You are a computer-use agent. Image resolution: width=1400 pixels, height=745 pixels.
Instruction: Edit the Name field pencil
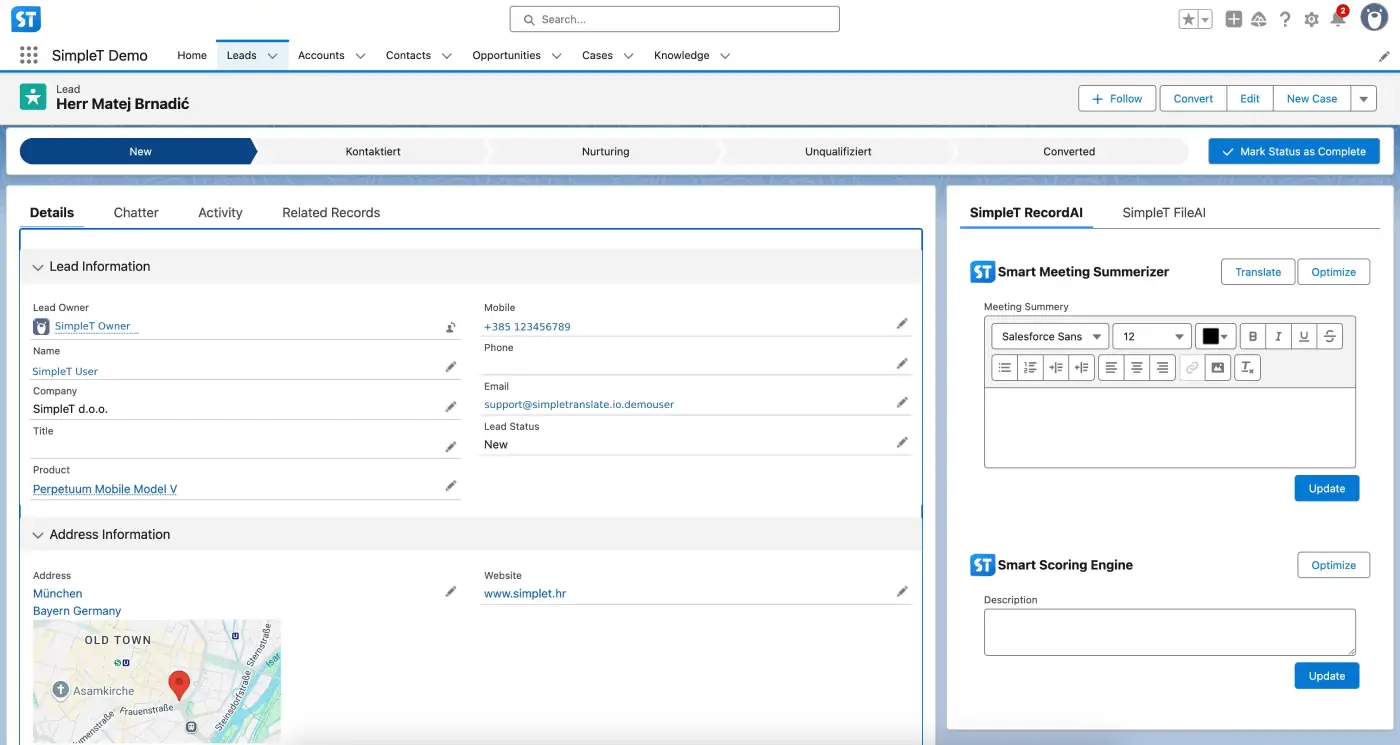[451, 367]
